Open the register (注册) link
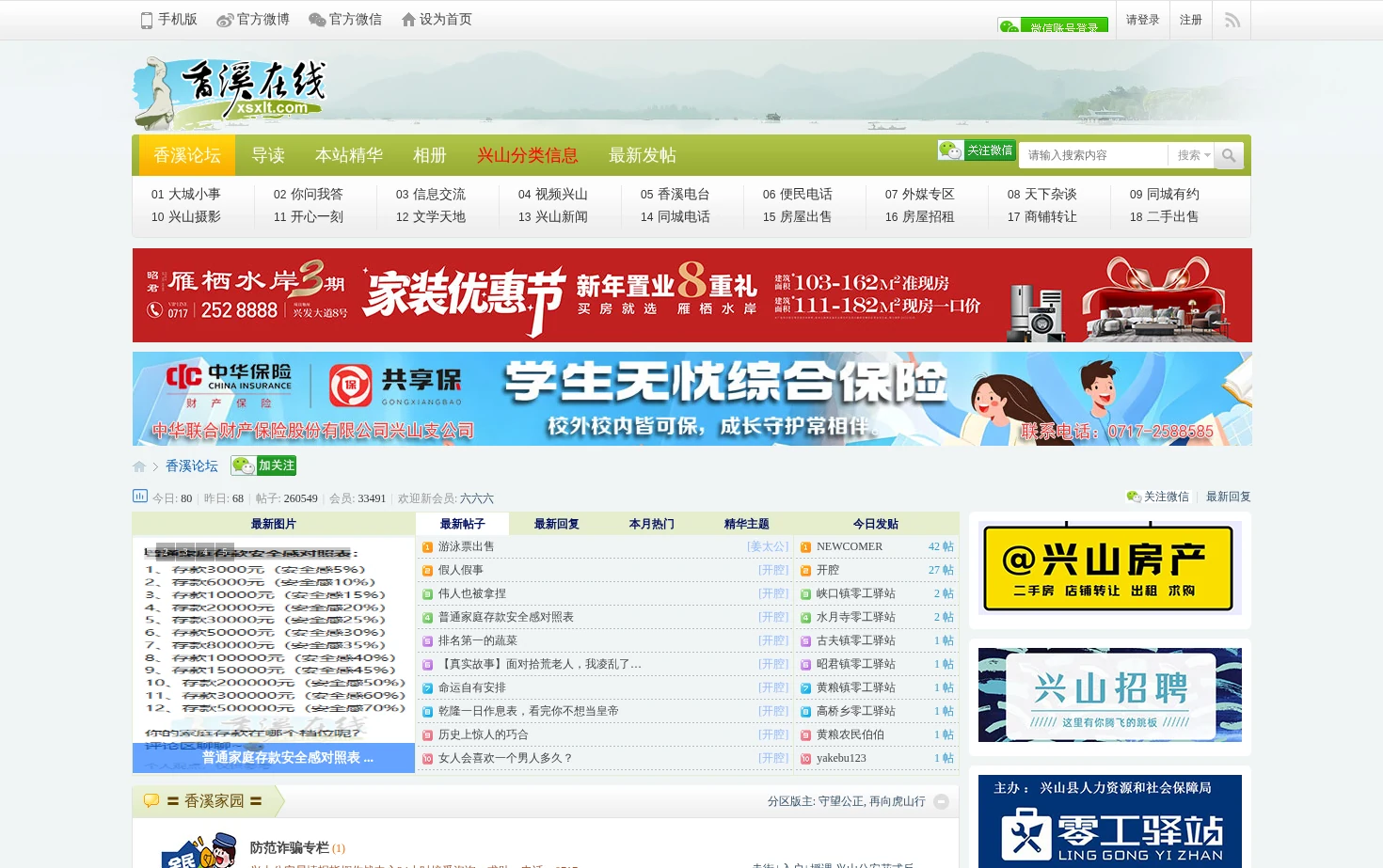The height and width of the screenshot is (868, 1383). [1191, 20]
